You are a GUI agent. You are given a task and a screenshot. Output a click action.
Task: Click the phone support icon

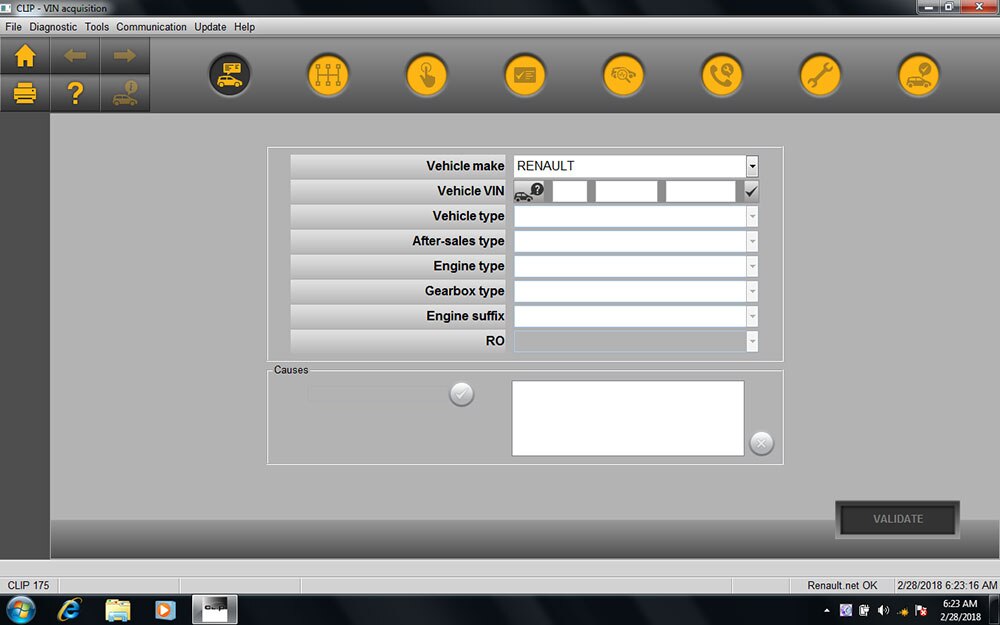[x=722, y=75]
